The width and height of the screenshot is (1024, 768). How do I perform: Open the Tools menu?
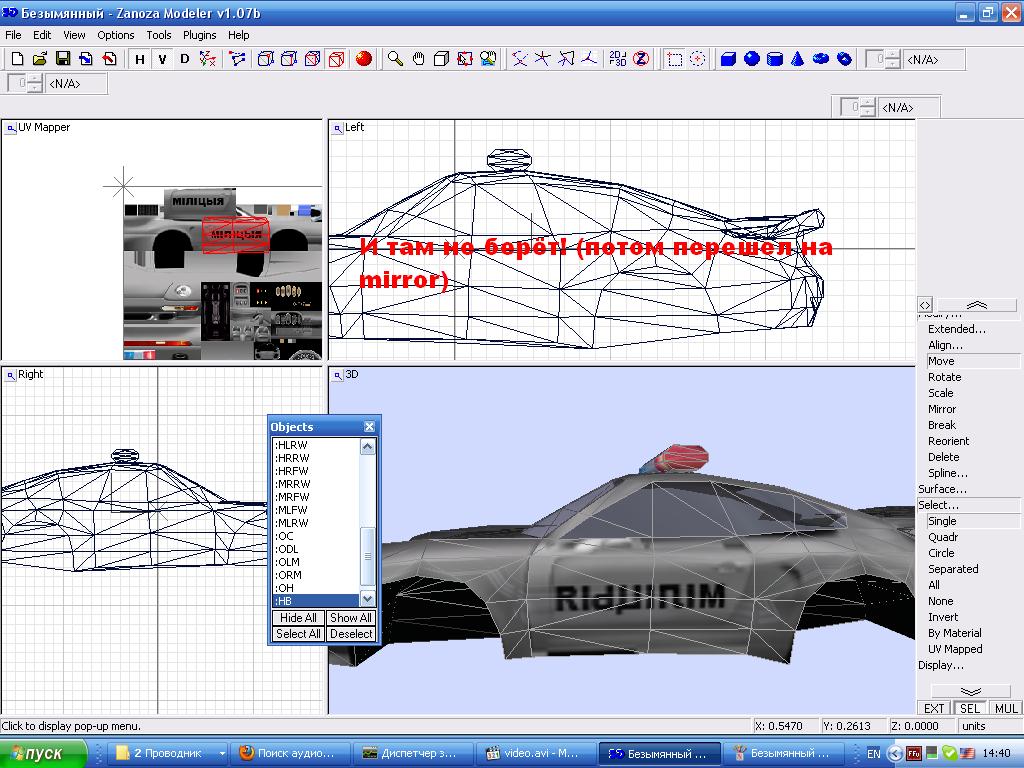coord(159,35)
